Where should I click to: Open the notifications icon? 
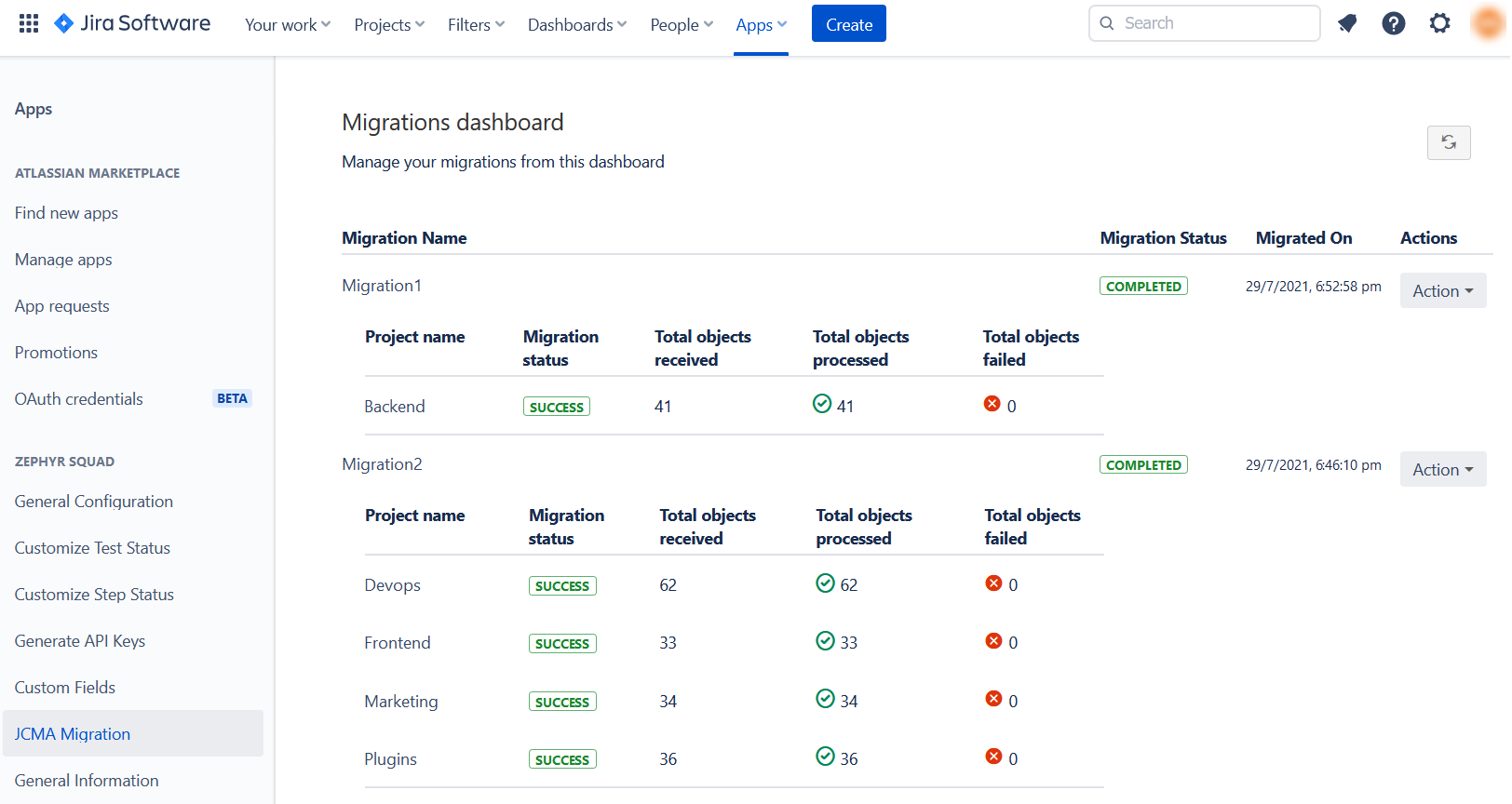pos(1347,23)
